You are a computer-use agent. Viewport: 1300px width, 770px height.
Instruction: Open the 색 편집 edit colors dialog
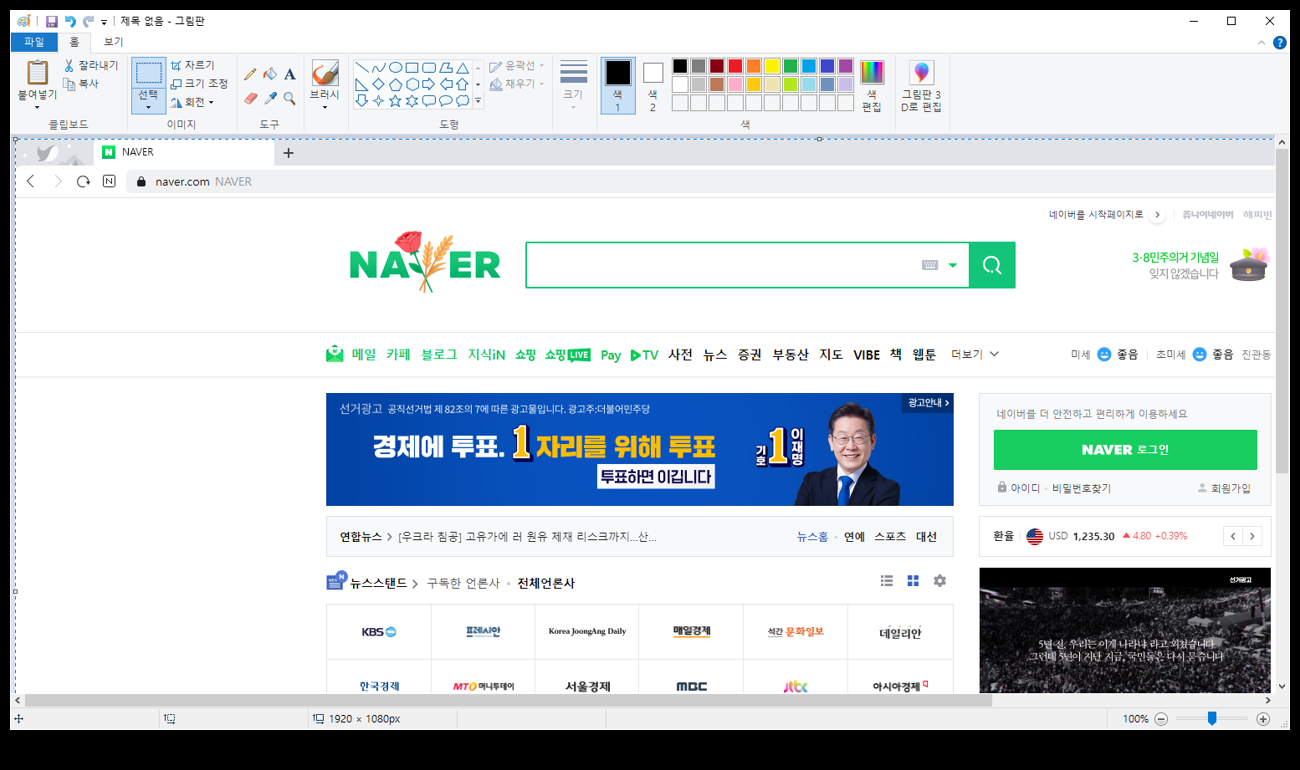(x=872, y=85)
